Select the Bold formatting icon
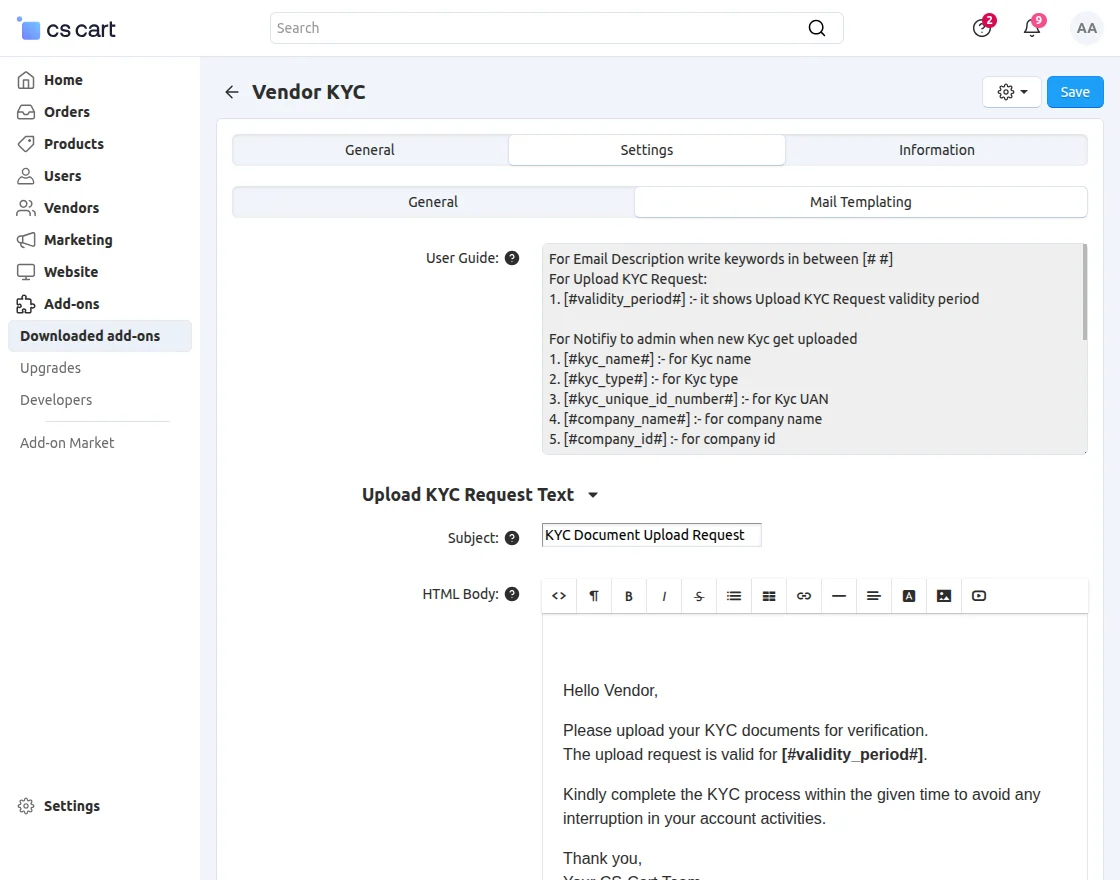The image size is (1120, 880). (x=629, y=595)
